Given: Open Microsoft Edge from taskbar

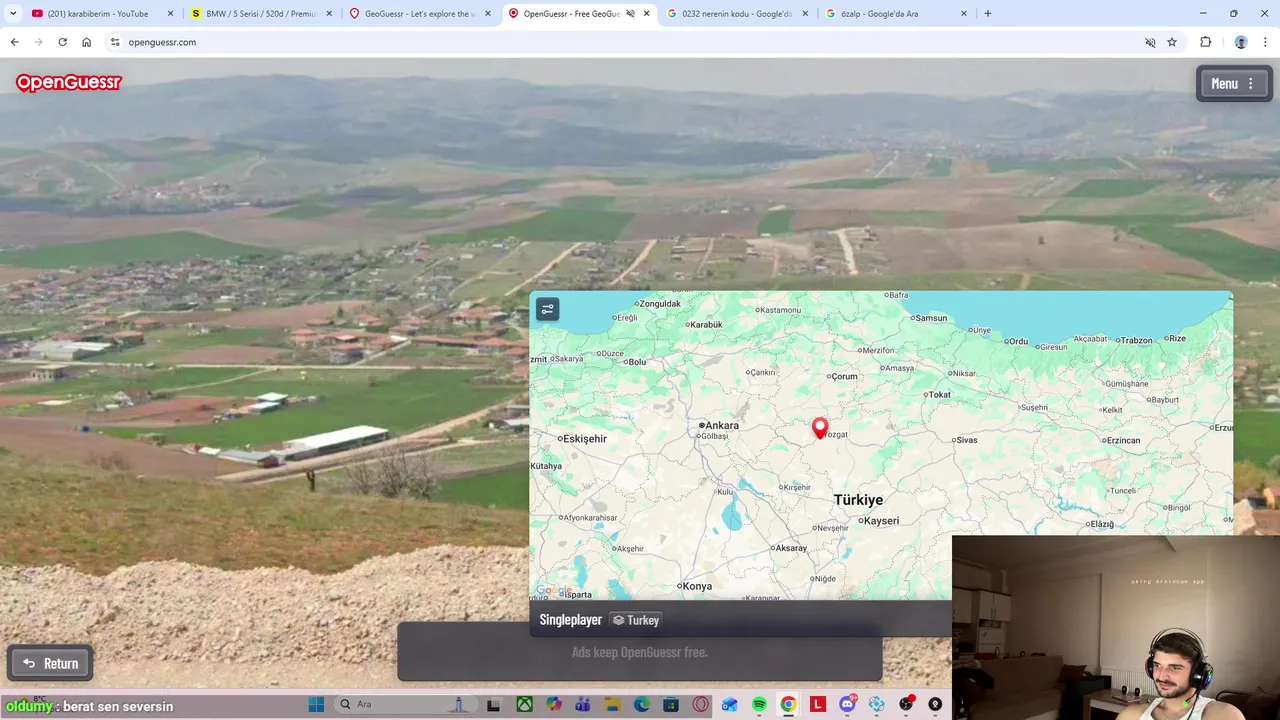Looking at the screenshot, I should point(642,704).
